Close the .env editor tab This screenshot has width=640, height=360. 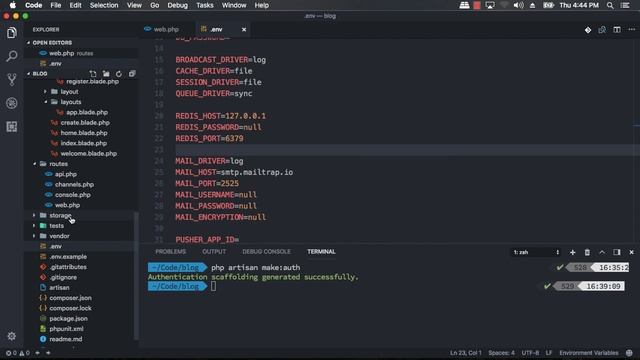coord(244,29)
